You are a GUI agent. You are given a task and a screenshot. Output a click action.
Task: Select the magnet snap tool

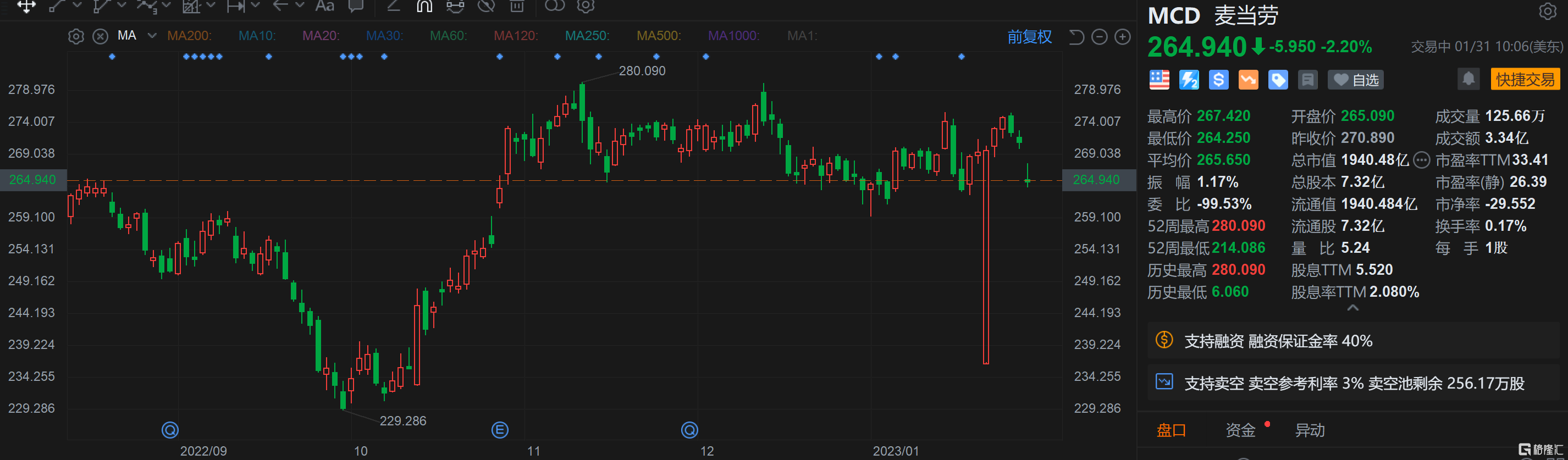pos(424,6)
